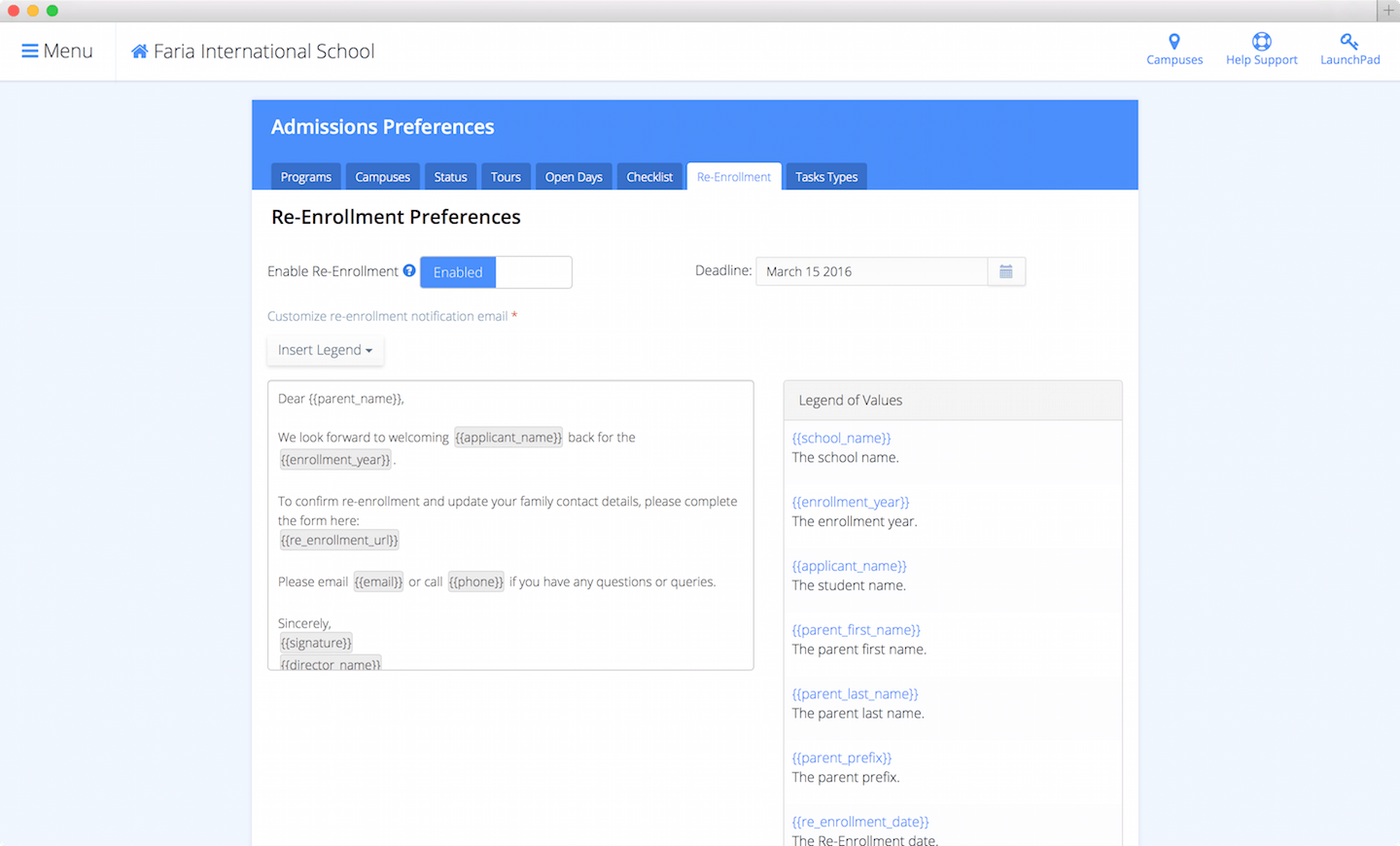Open Help Support lifebuoy icon
This screenshot has width=1400, height=846.
pyautogui.click(x=1262, y=41)
